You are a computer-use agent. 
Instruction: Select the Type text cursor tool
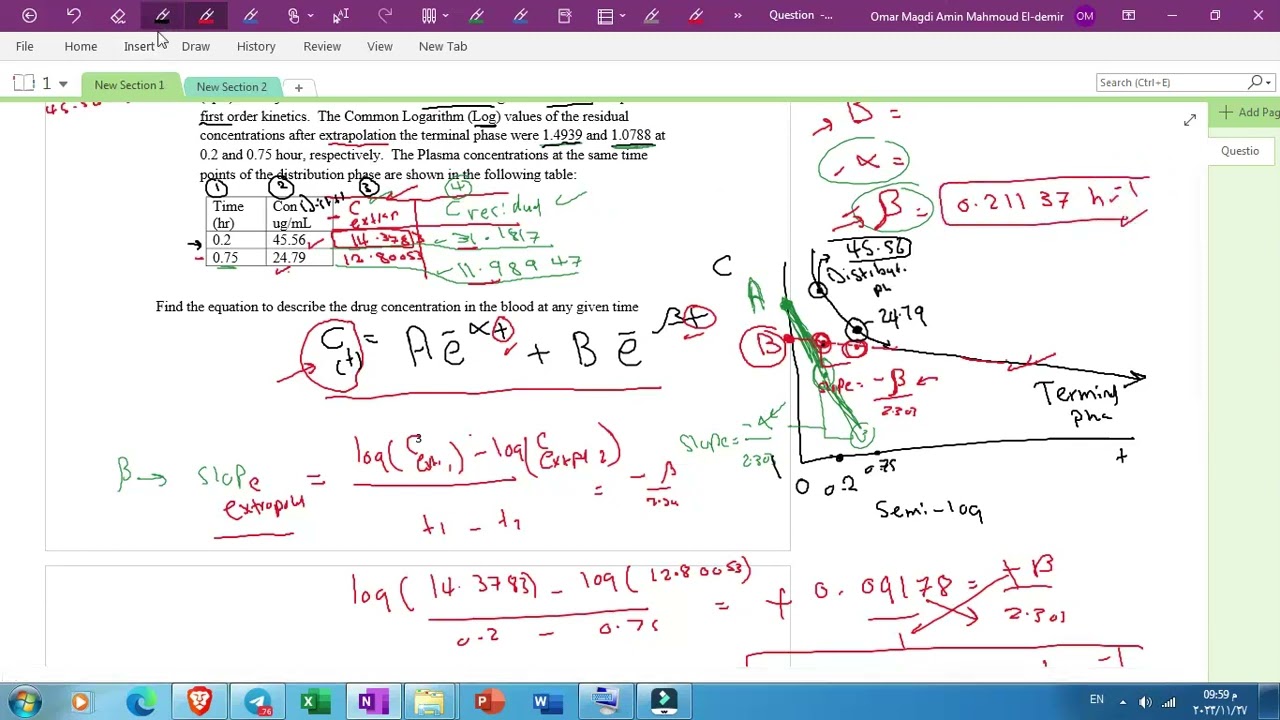pos(341,16)
